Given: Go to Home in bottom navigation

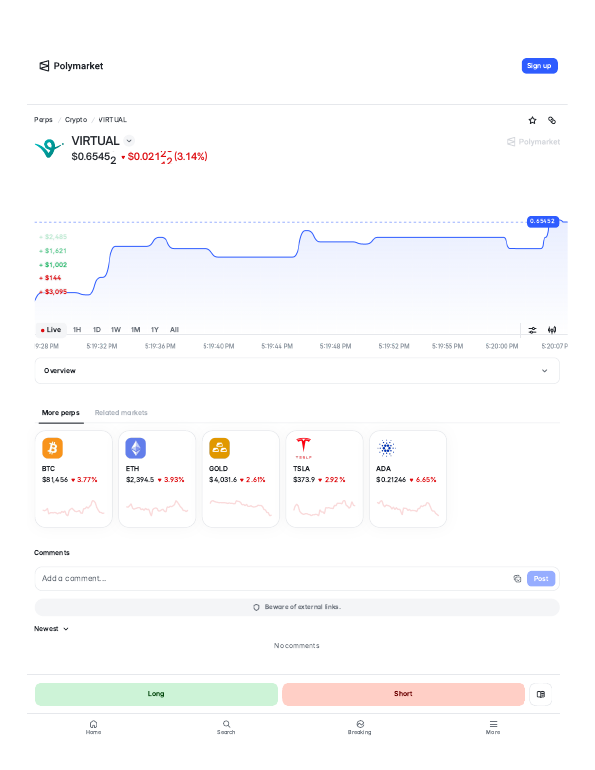Looking at the screenshot, I should (x=93, y=727).
